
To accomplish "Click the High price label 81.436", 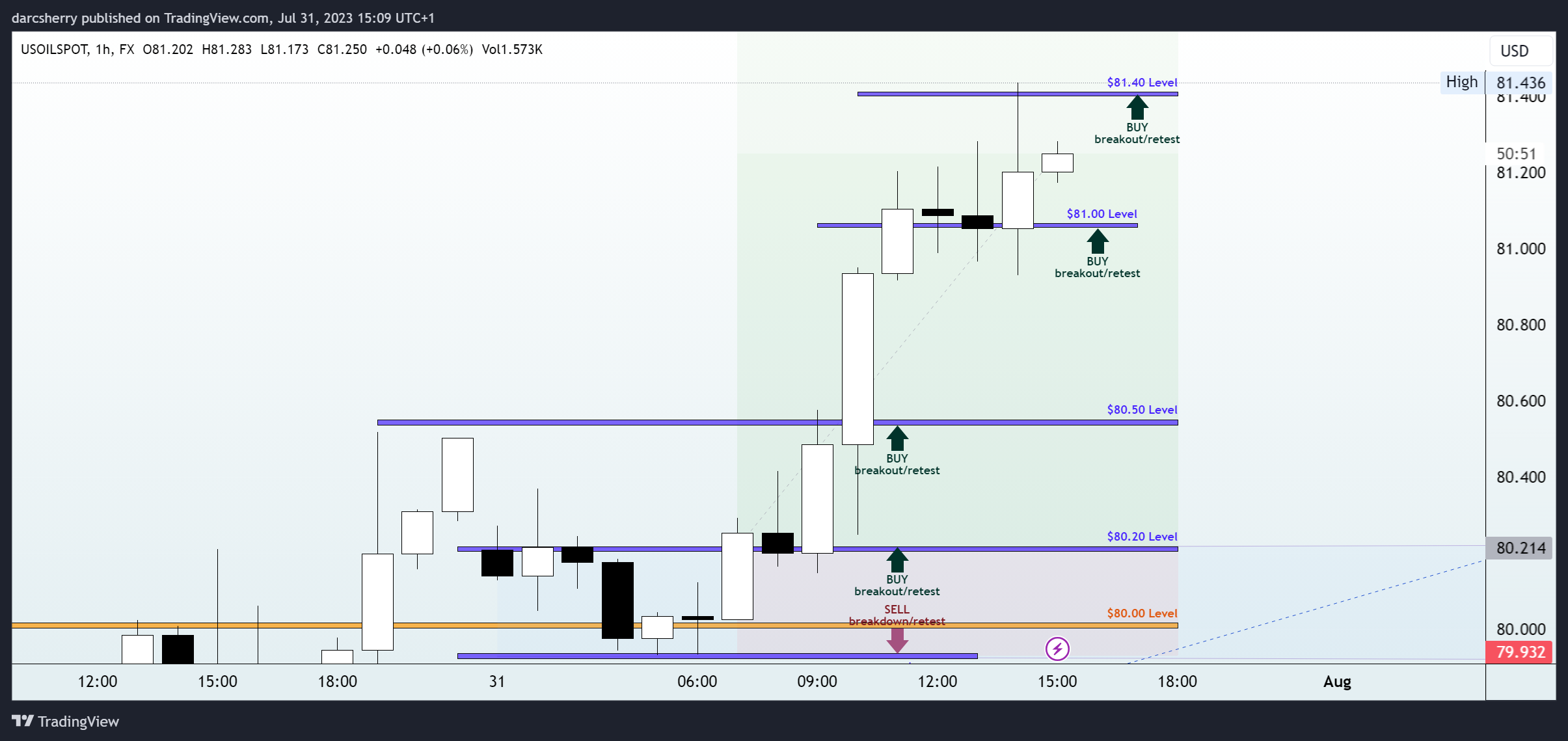I will click(1520, 83).
